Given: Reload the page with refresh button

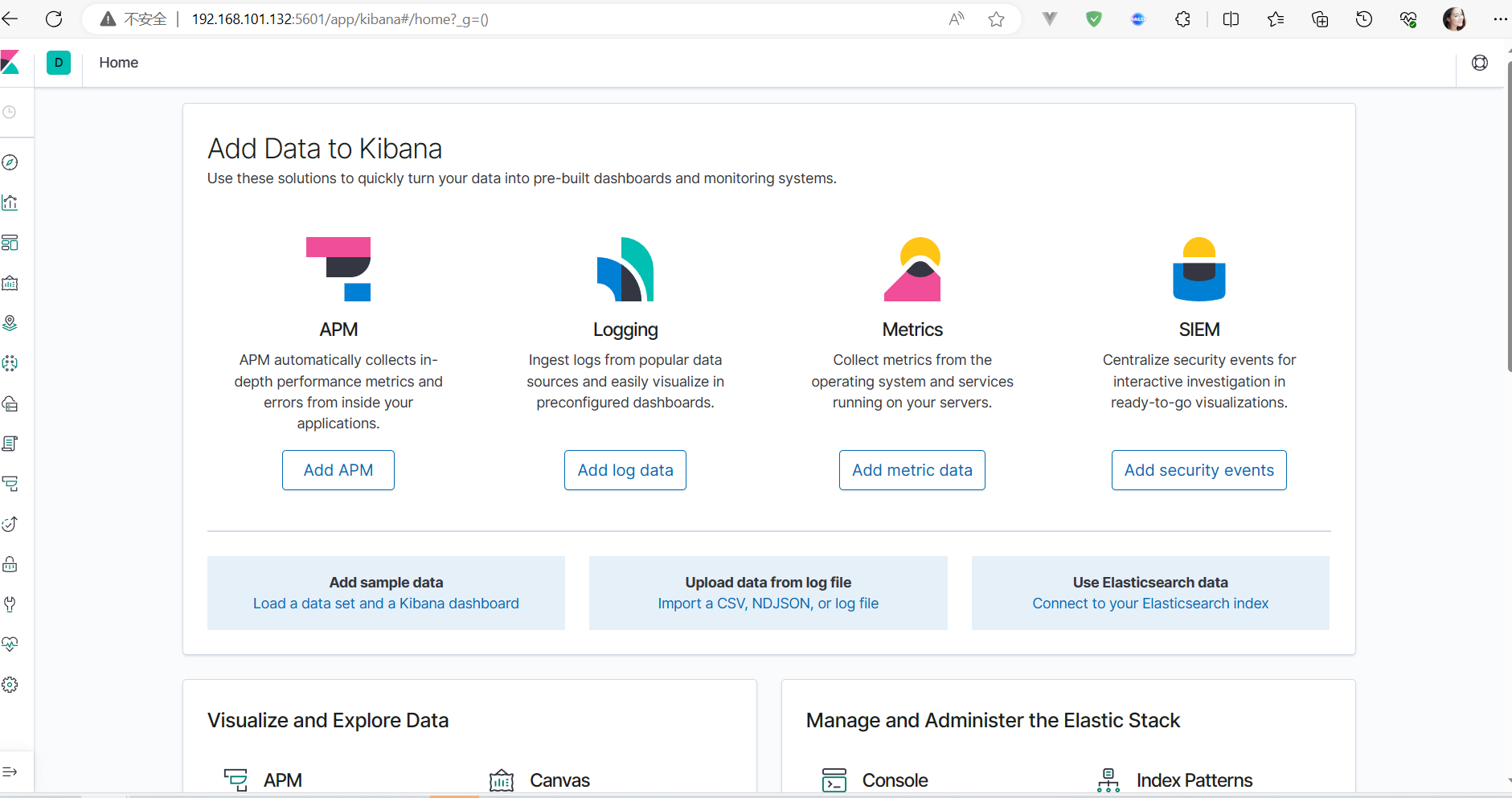Looking at the screenshot, I should 54,19.
